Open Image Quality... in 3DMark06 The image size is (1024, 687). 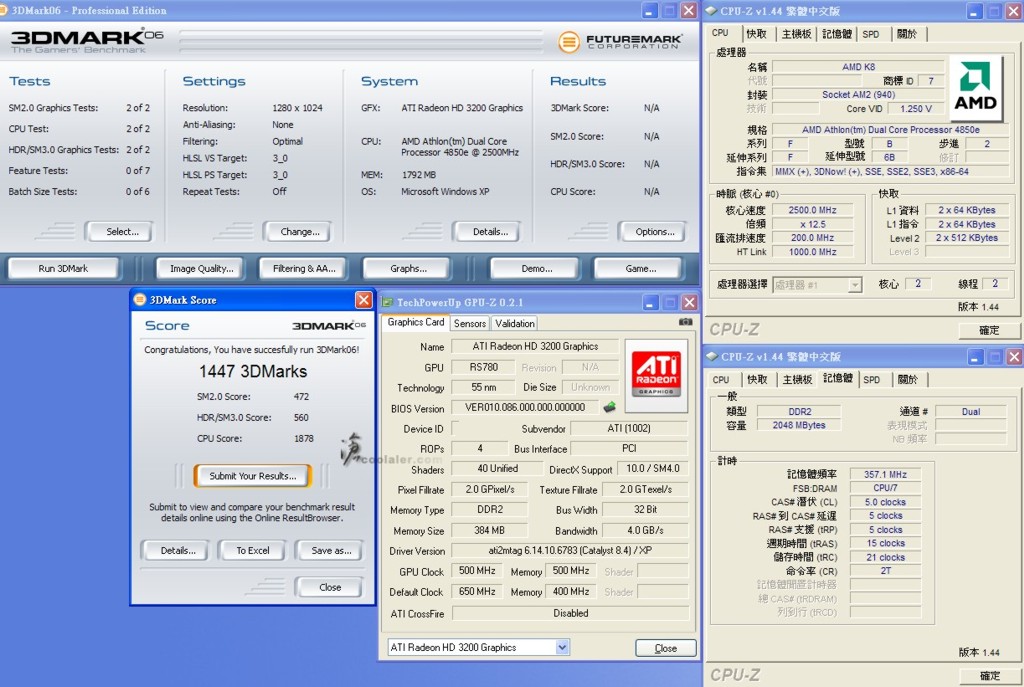click(199, 268)
